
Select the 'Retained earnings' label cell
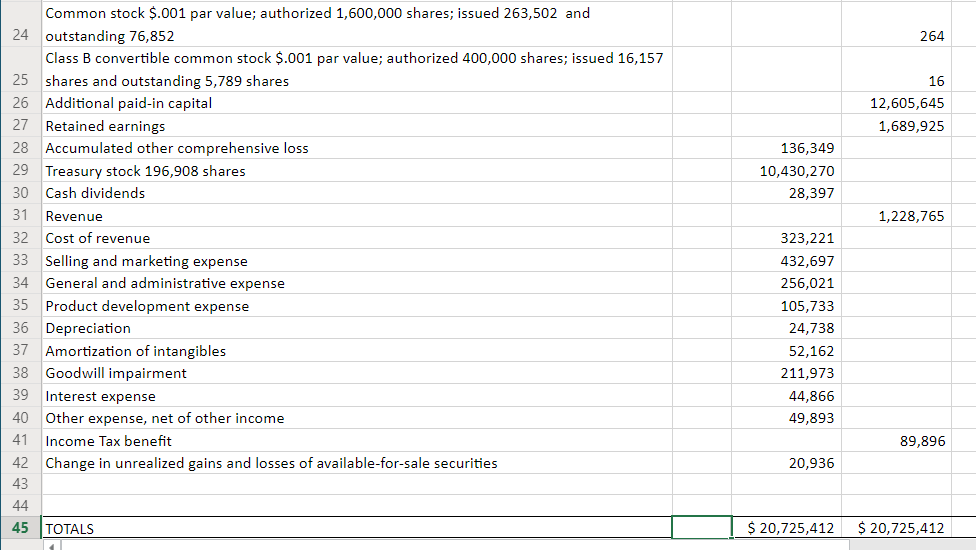(x=357, y=125)
